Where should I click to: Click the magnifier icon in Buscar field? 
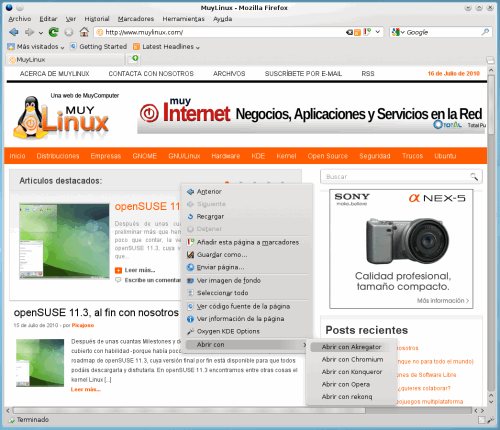pos(474,176)
